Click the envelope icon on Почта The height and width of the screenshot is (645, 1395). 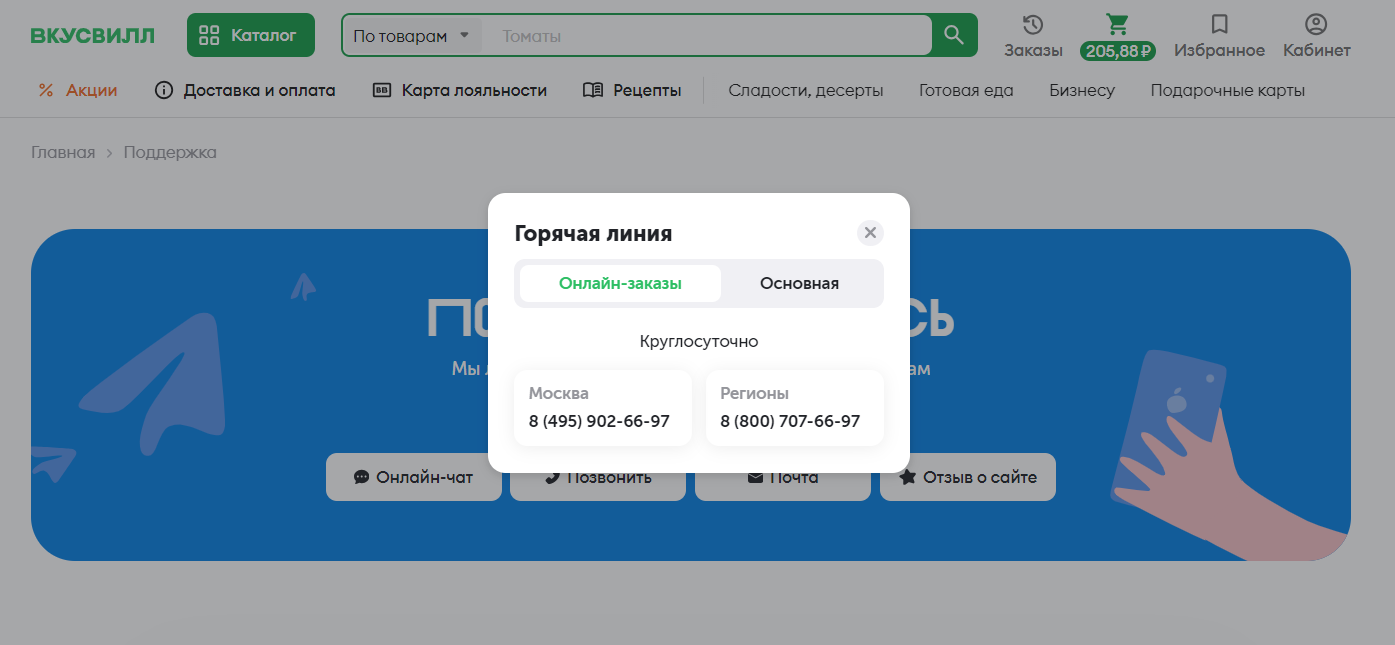(755, 477)
